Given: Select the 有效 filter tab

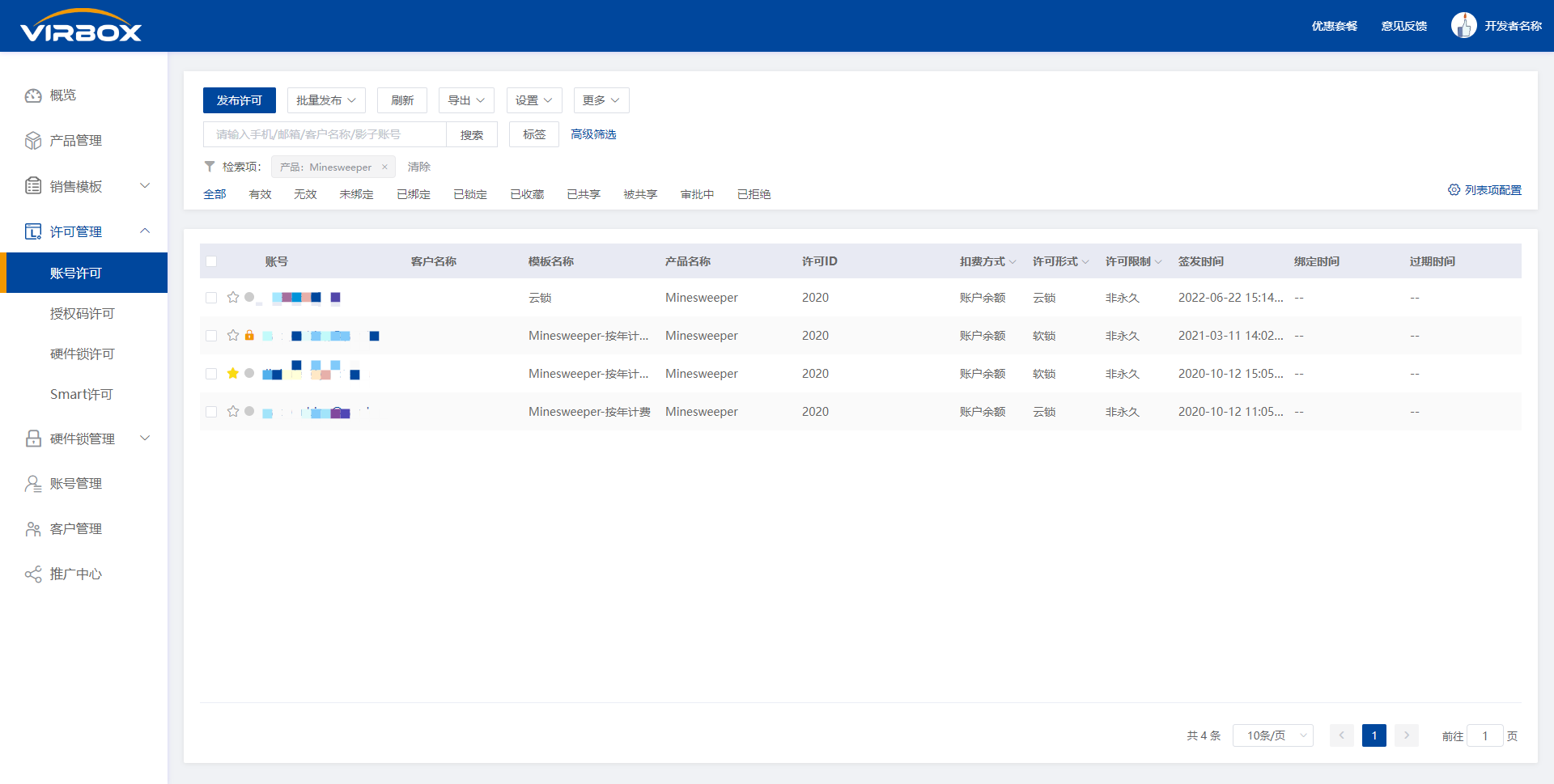Looking at the screenshot, I should tap(260, 194).
